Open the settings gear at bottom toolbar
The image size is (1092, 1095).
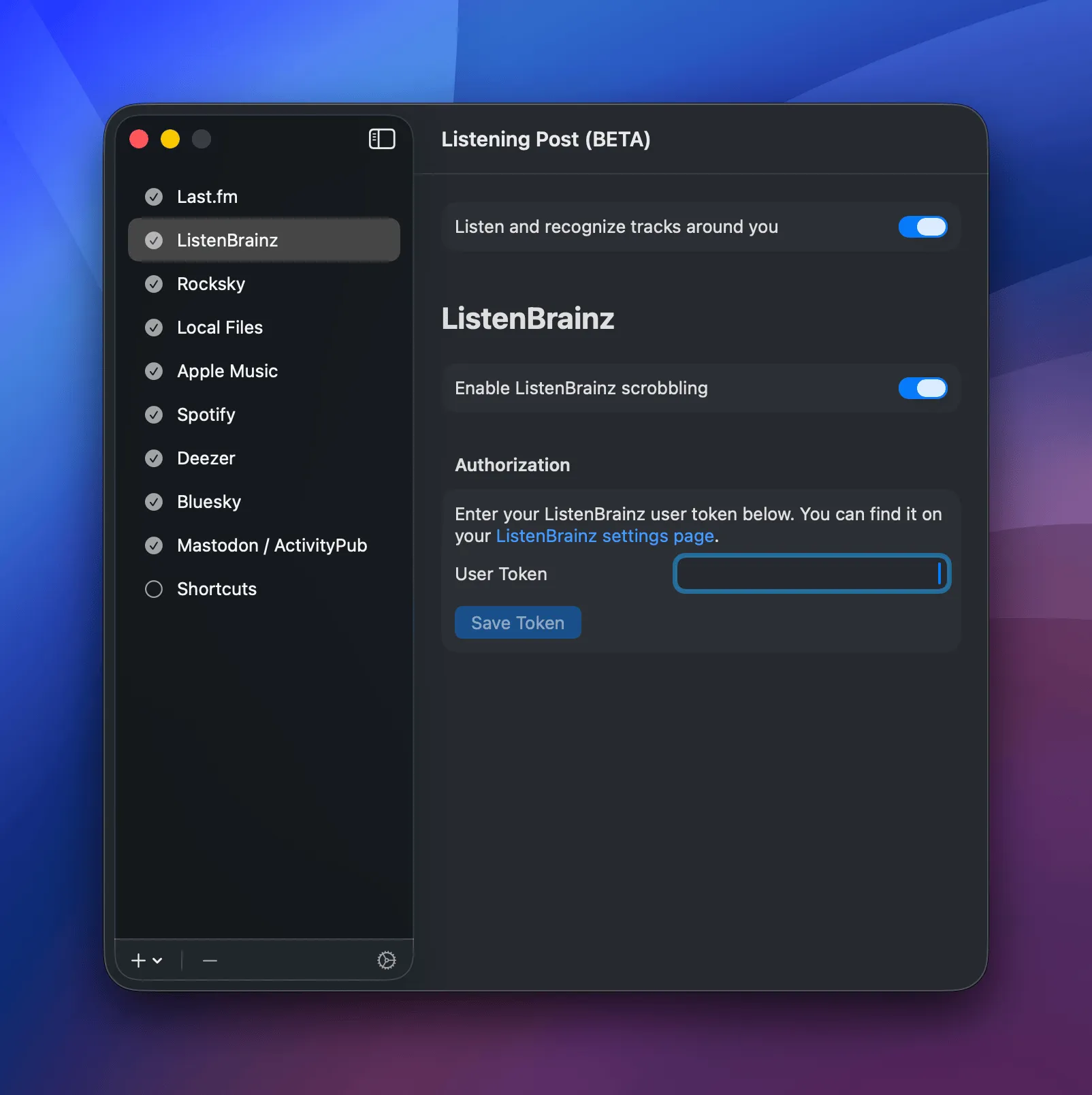[x=387, y=960]
